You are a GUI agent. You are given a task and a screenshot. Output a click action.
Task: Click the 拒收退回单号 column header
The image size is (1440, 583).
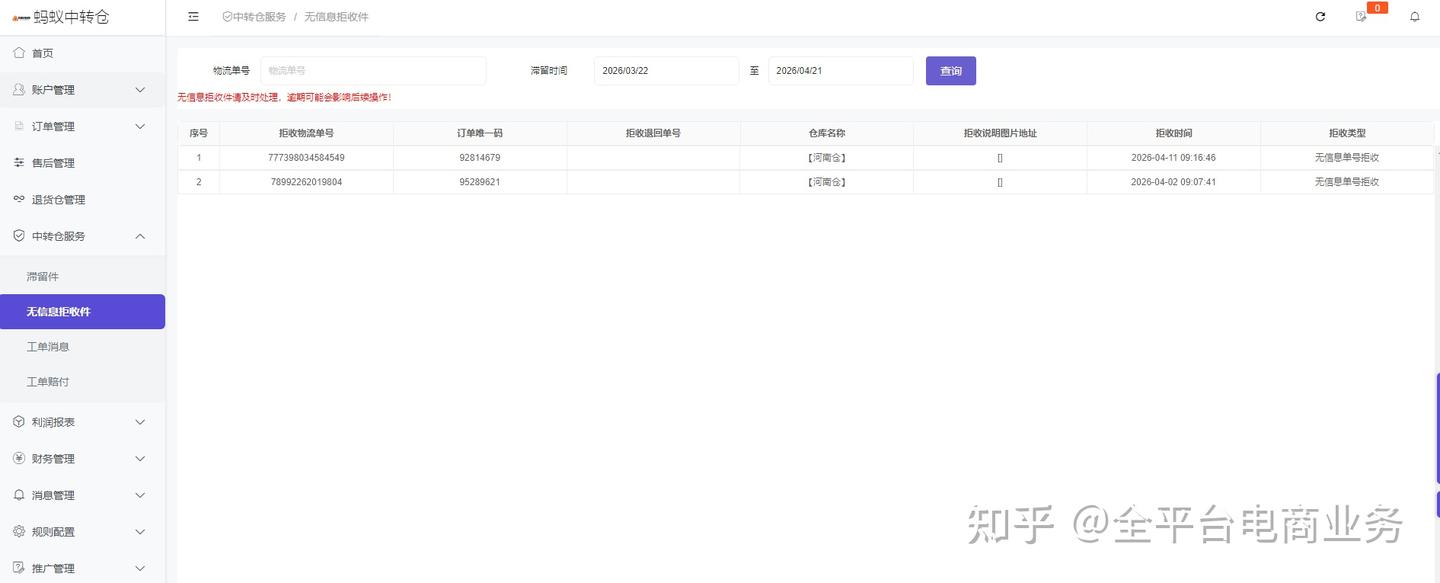tap(653, 133)
